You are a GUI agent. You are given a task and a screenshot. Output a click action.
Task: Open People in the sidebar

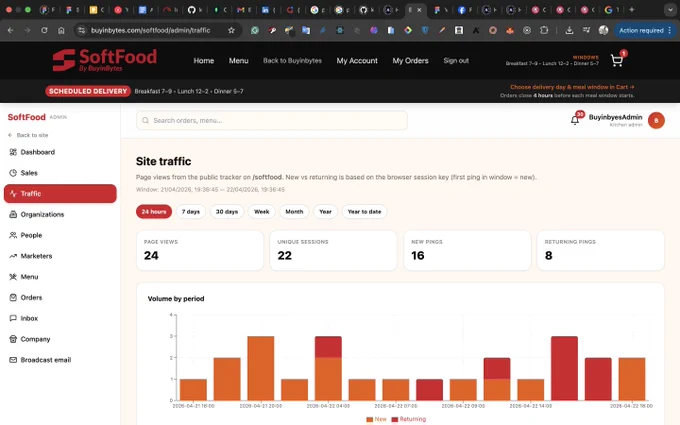click(x=60, y=235)
